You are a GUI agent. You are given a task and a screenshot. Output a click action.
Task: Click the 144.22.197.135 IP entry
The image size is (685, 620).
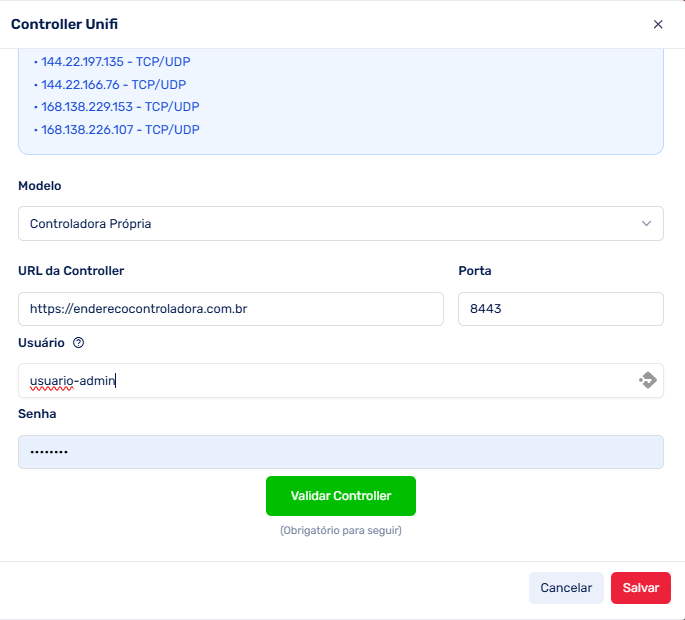116,62
